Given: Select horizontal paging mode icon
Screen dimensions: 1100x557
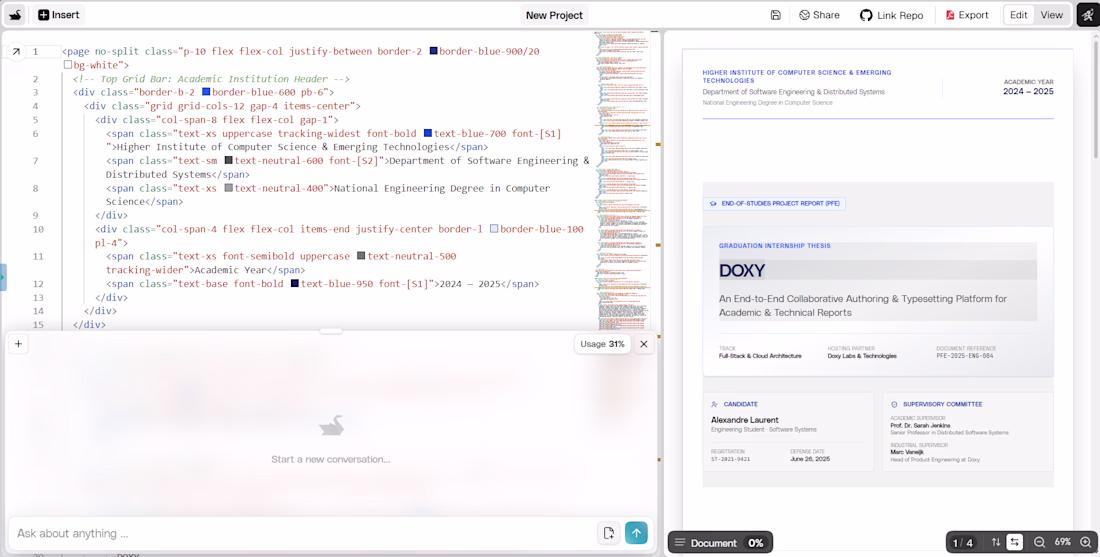Looking at the screenshot, I should [1014, 542].
